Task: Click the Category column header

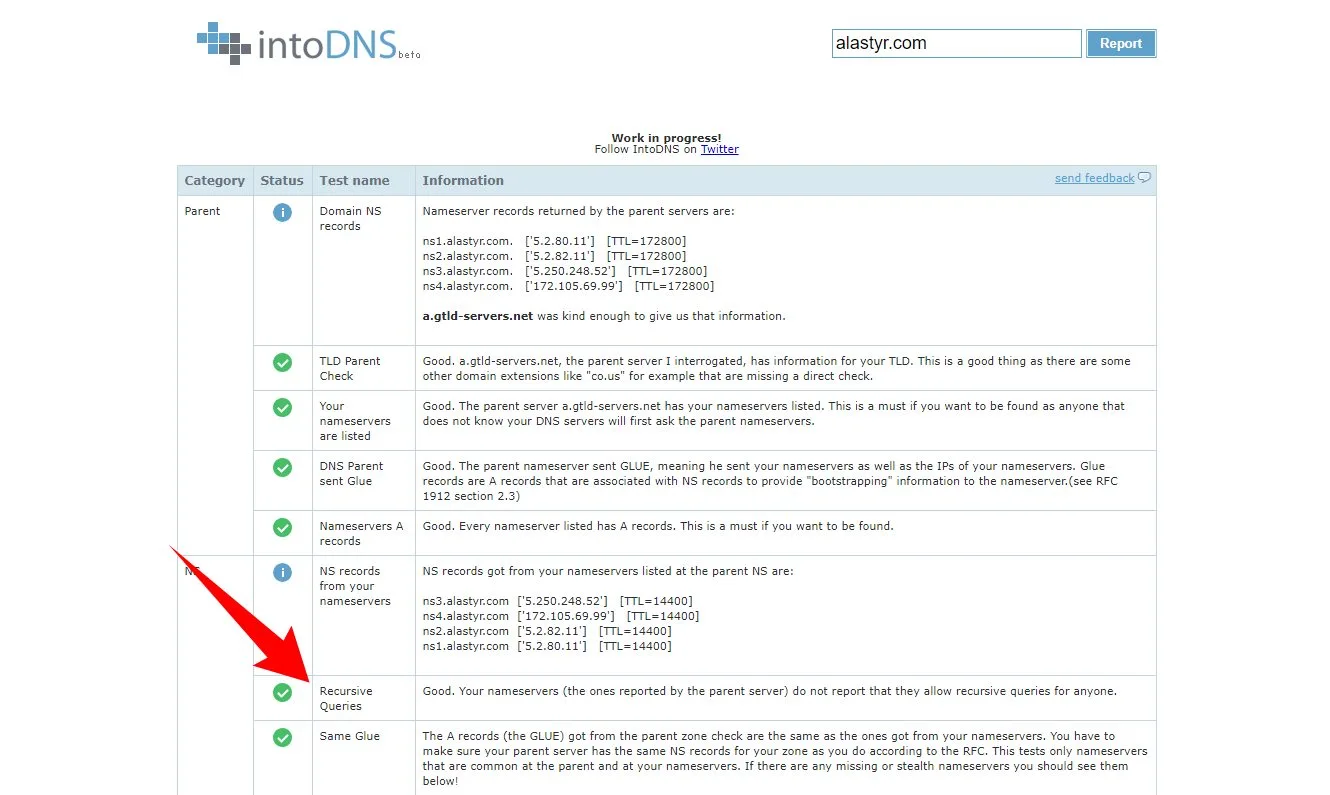Action: (x=214, y=181)
